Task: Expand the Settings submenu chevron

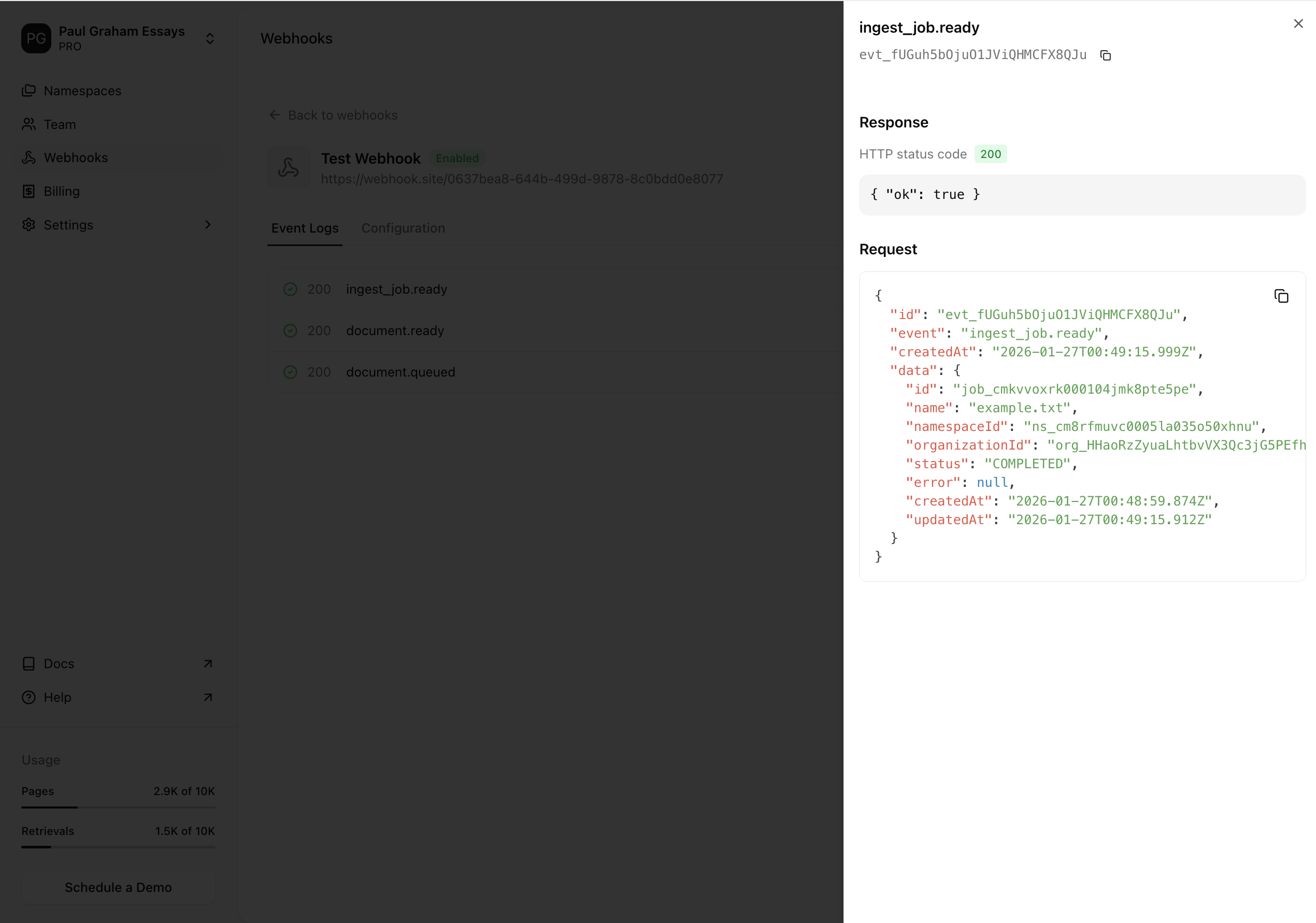Action: (x=207, y=225)
